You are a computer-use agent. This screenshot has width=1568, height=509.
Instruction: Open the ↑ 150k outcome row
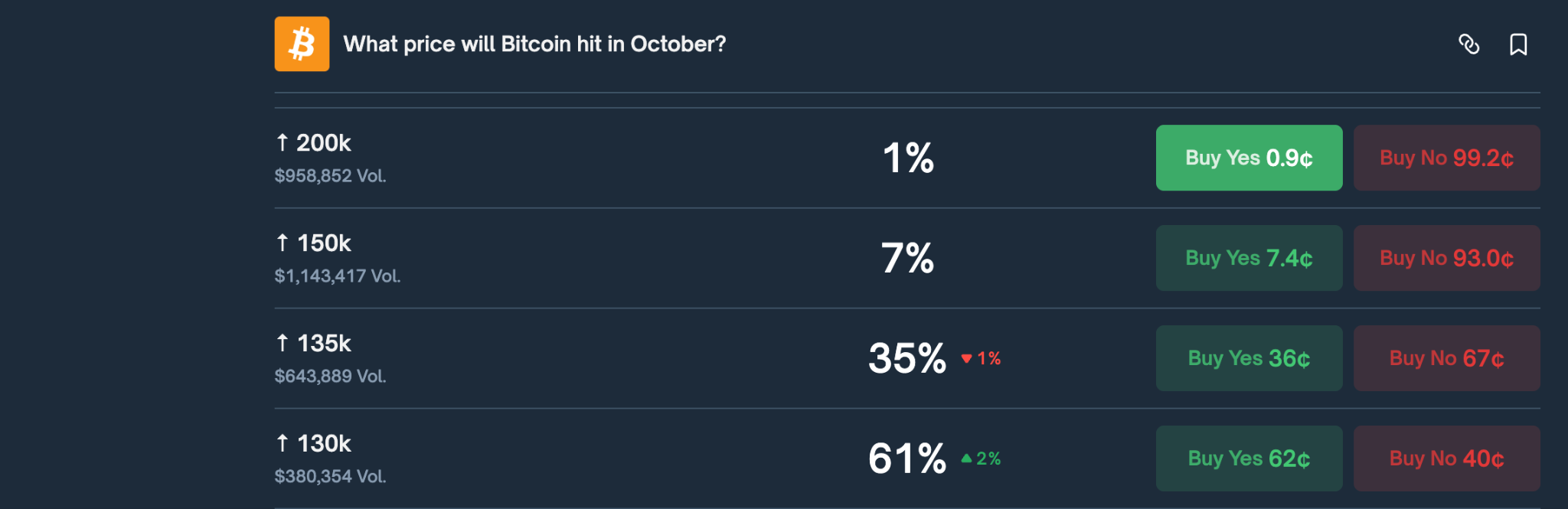tap(323, 243)
